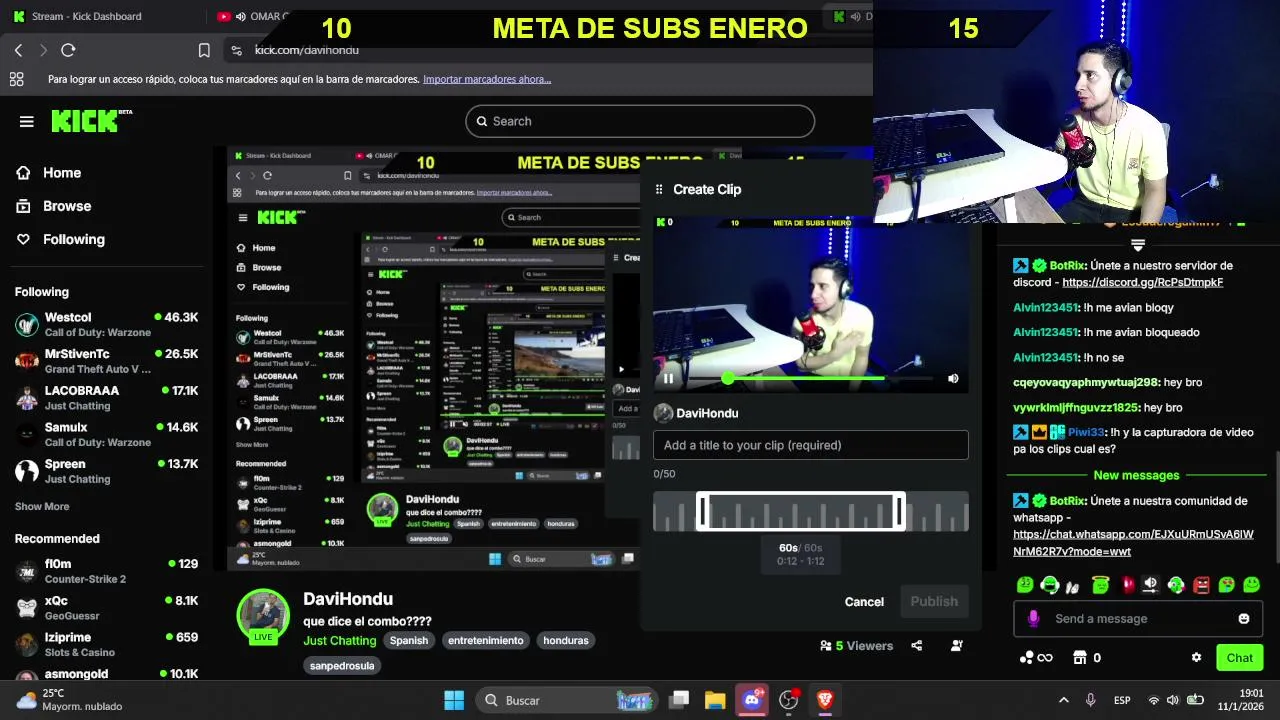Click the Kick logo

click(91, 121)
